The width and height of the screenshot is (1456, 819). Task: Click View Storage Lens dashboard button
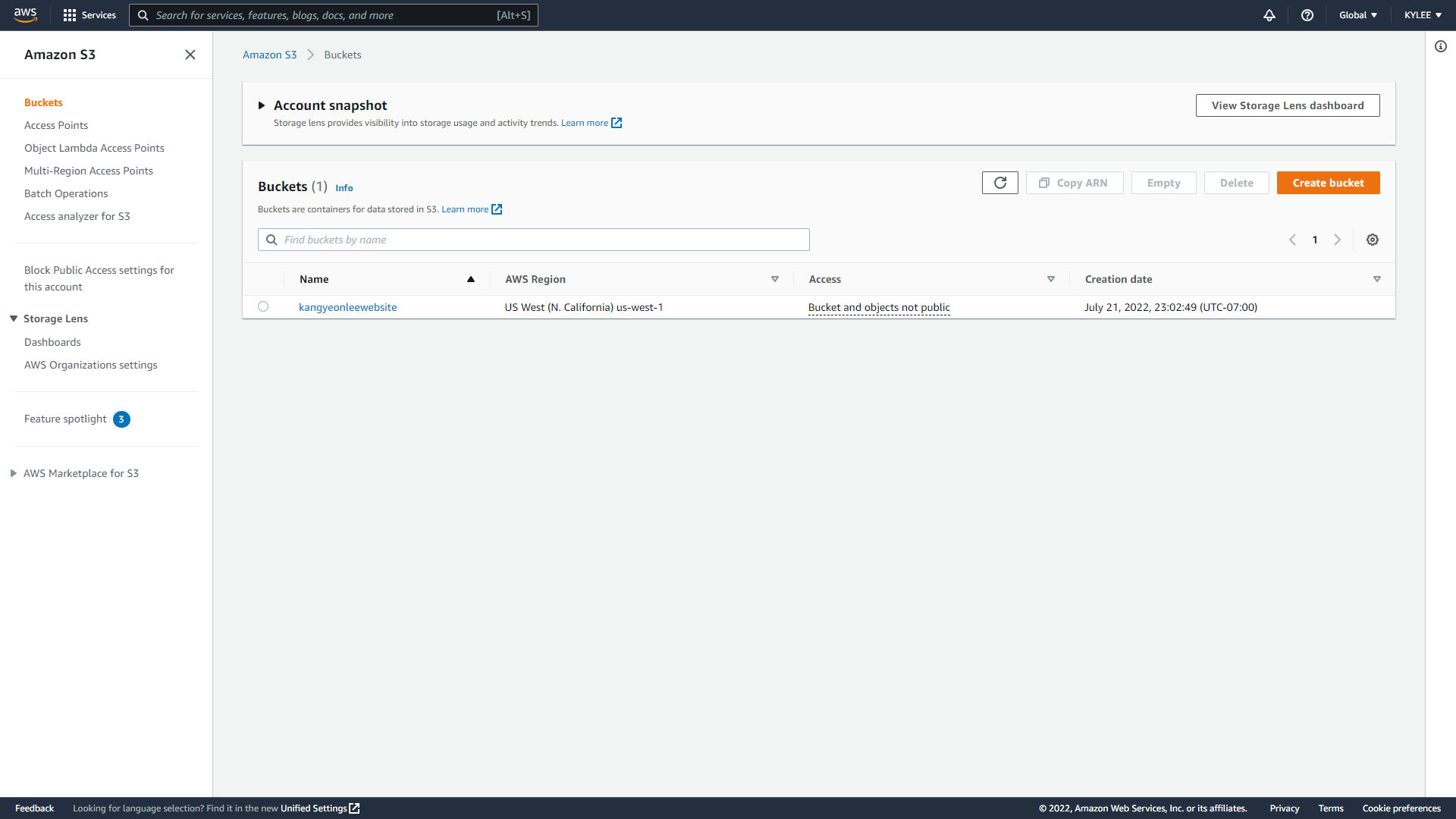tap(1288, 105)
